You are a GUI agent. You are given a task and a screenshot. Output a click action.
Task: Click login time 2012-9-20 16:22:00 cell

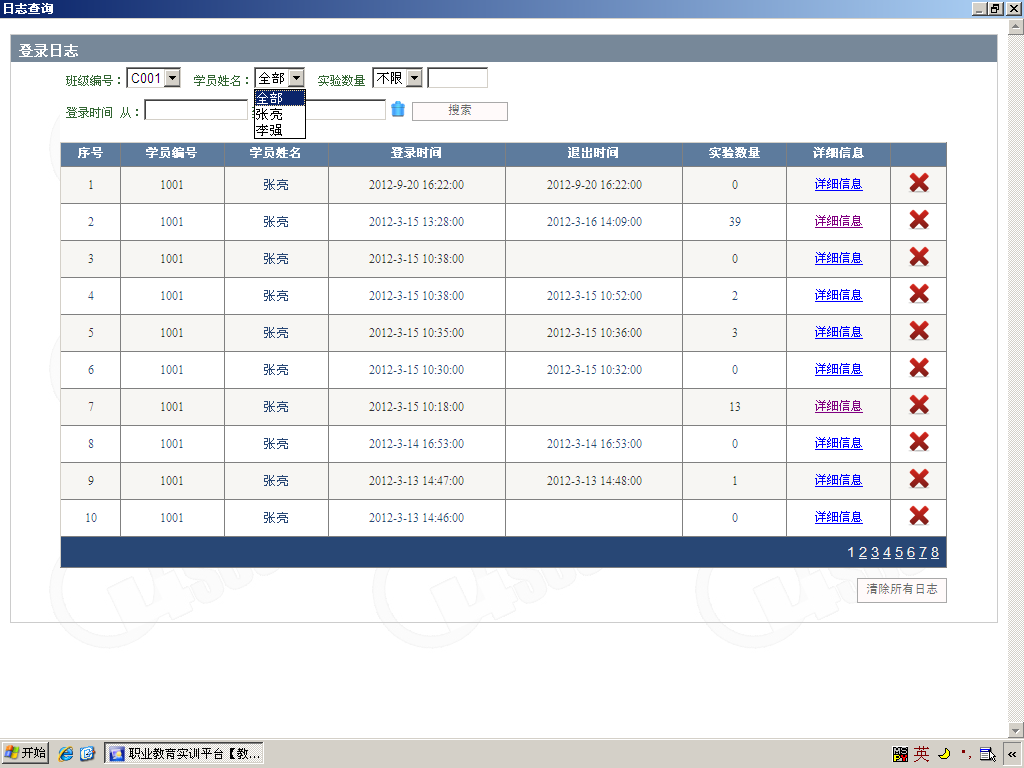point(417,185)
